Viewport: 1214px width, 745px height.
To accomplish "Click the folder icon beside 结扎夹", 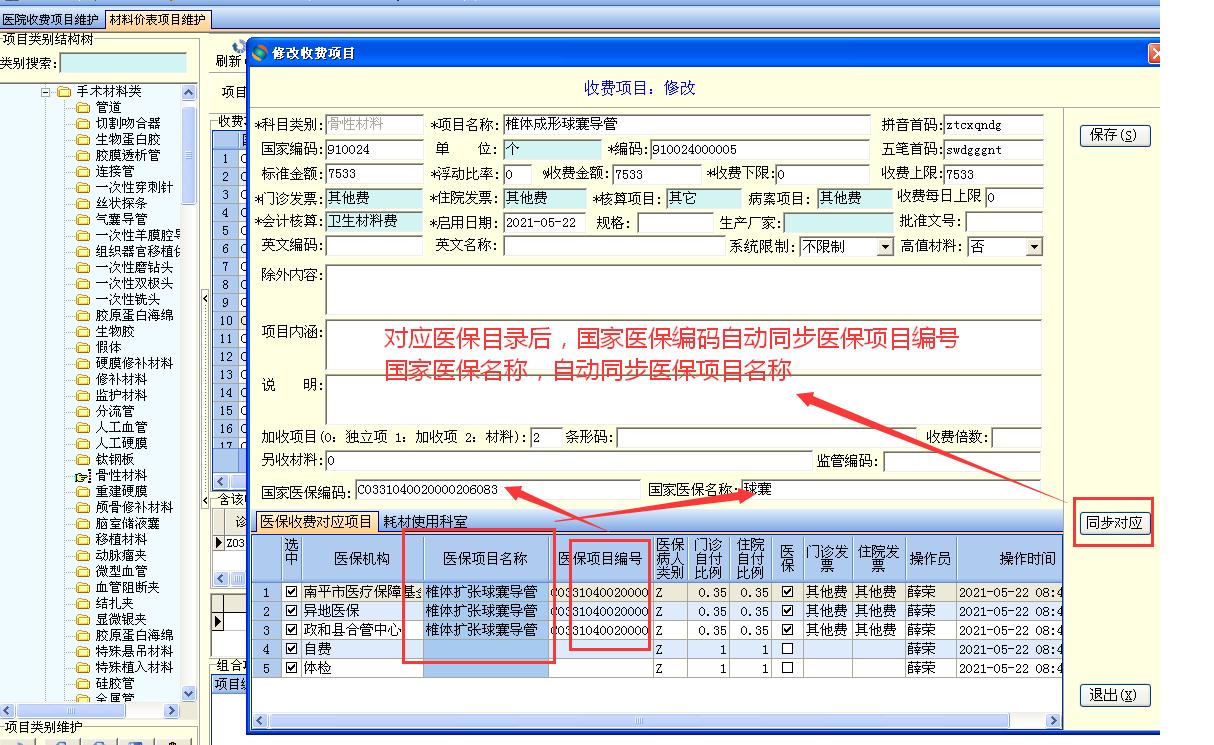I will click(x=83, y=604).
